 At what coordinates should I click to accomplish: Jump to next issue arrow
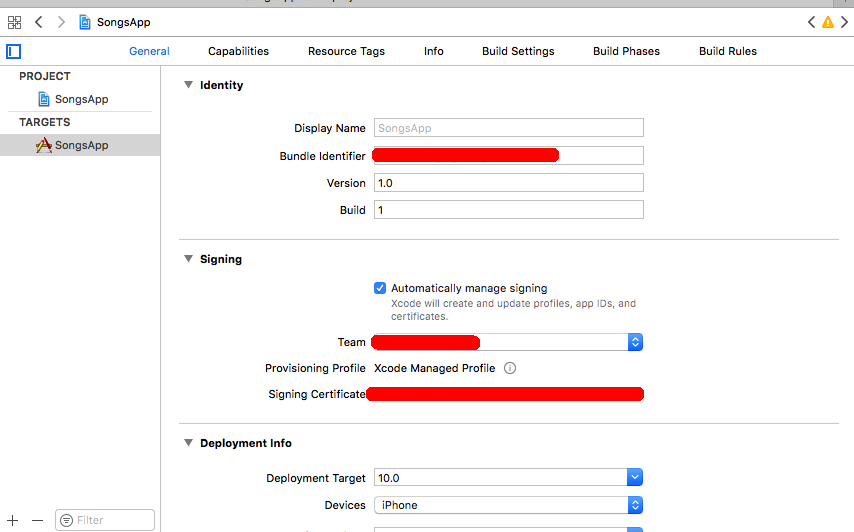844,22
